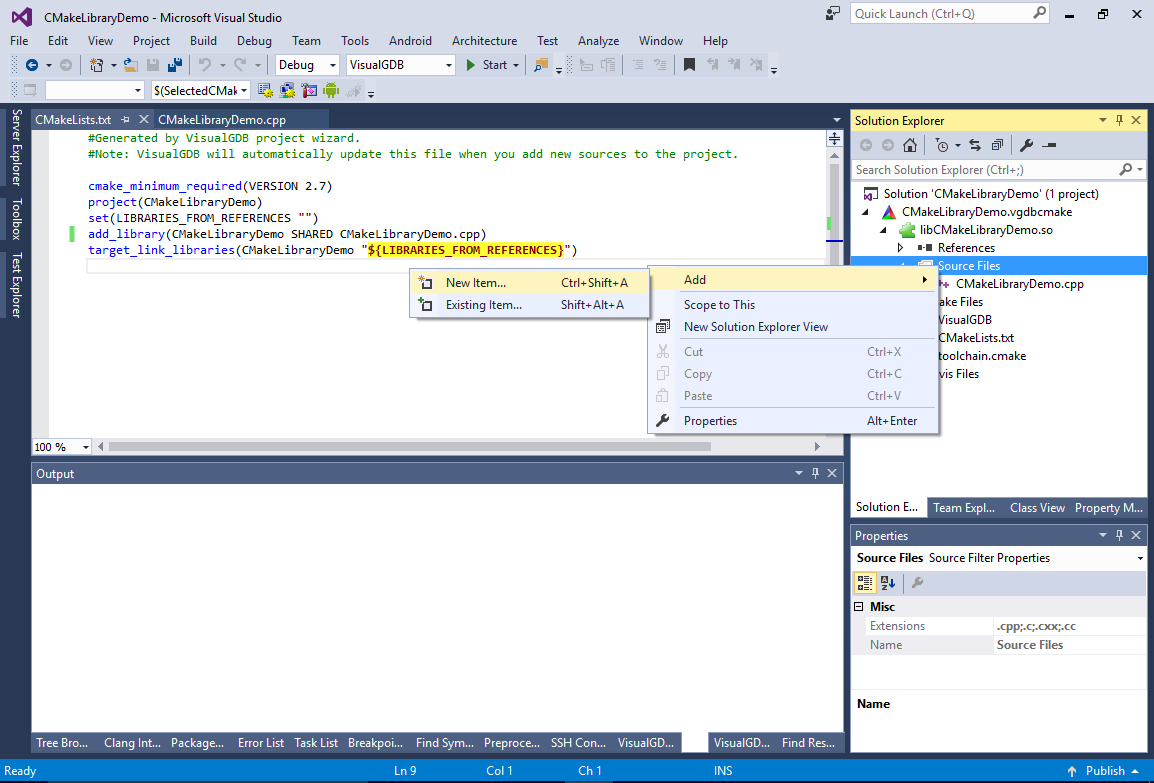Toggle auto-hide pin on Output panel
Screen dimensions: 1154x783
[x=816, y=474]
